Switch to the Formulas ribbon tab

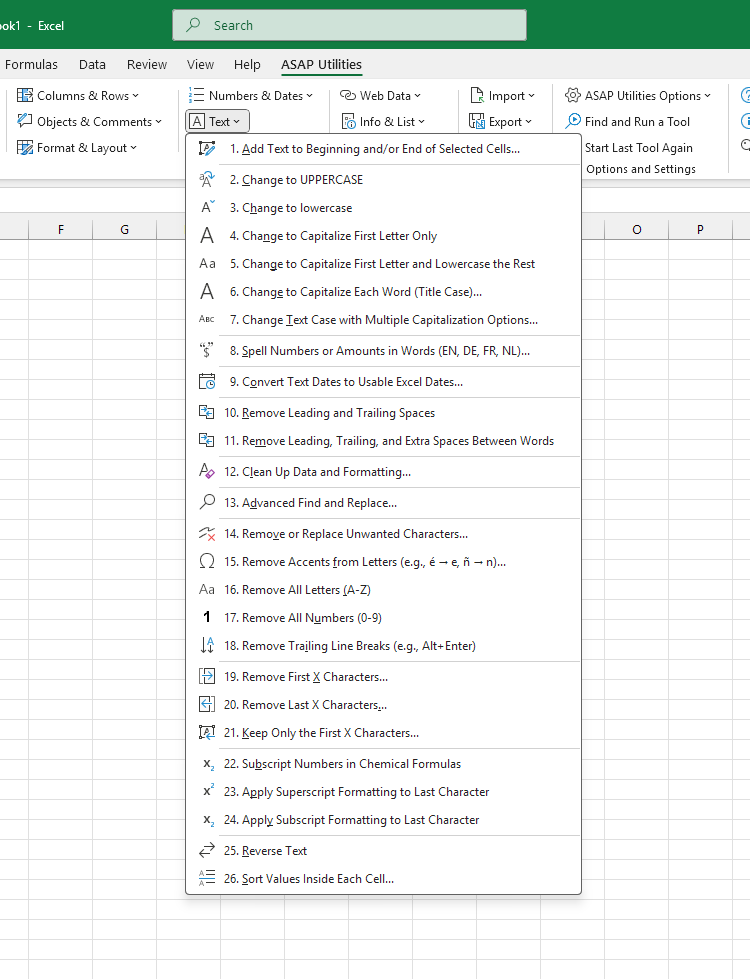tap(31, 64)
